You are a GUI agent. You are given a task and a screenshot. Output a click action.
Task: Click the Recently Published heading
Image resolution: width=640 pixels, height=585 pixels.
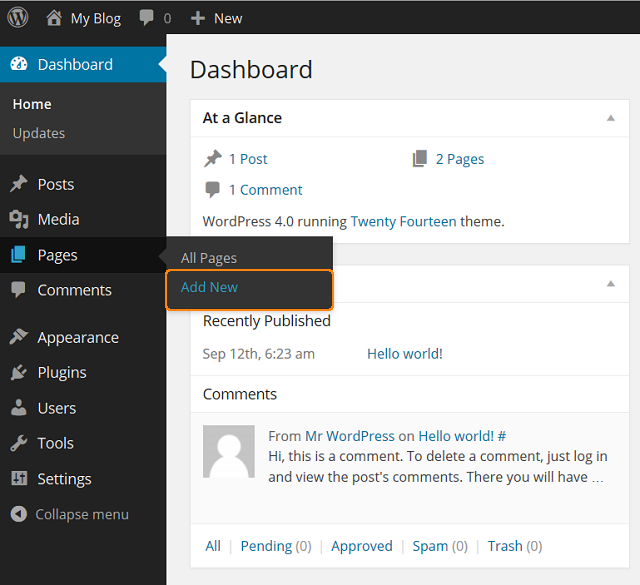point(267,321)
